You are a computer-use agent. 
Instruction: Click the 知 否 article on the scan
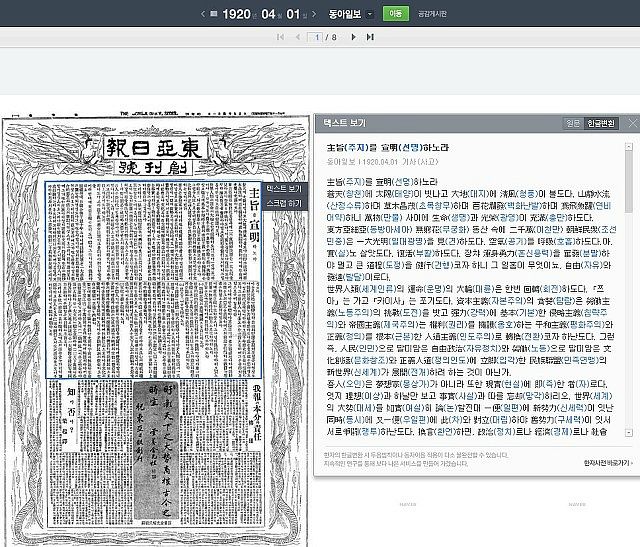click(71, 414)
